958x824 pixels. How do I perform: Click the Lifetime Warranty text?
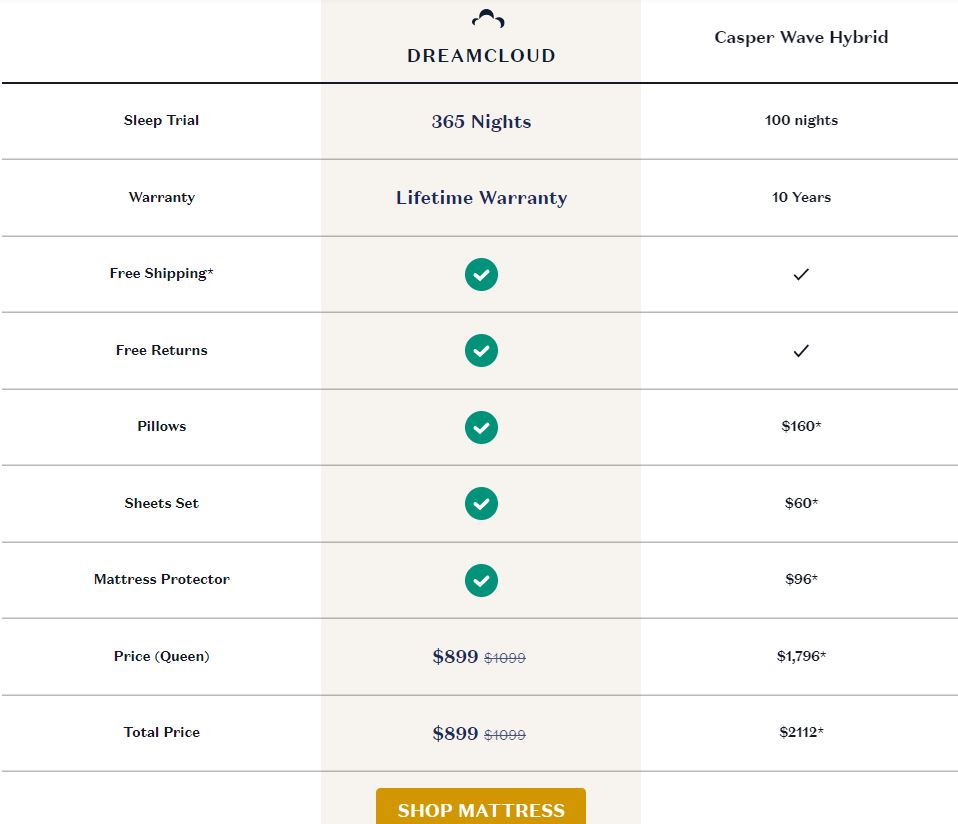pos(481,197)
